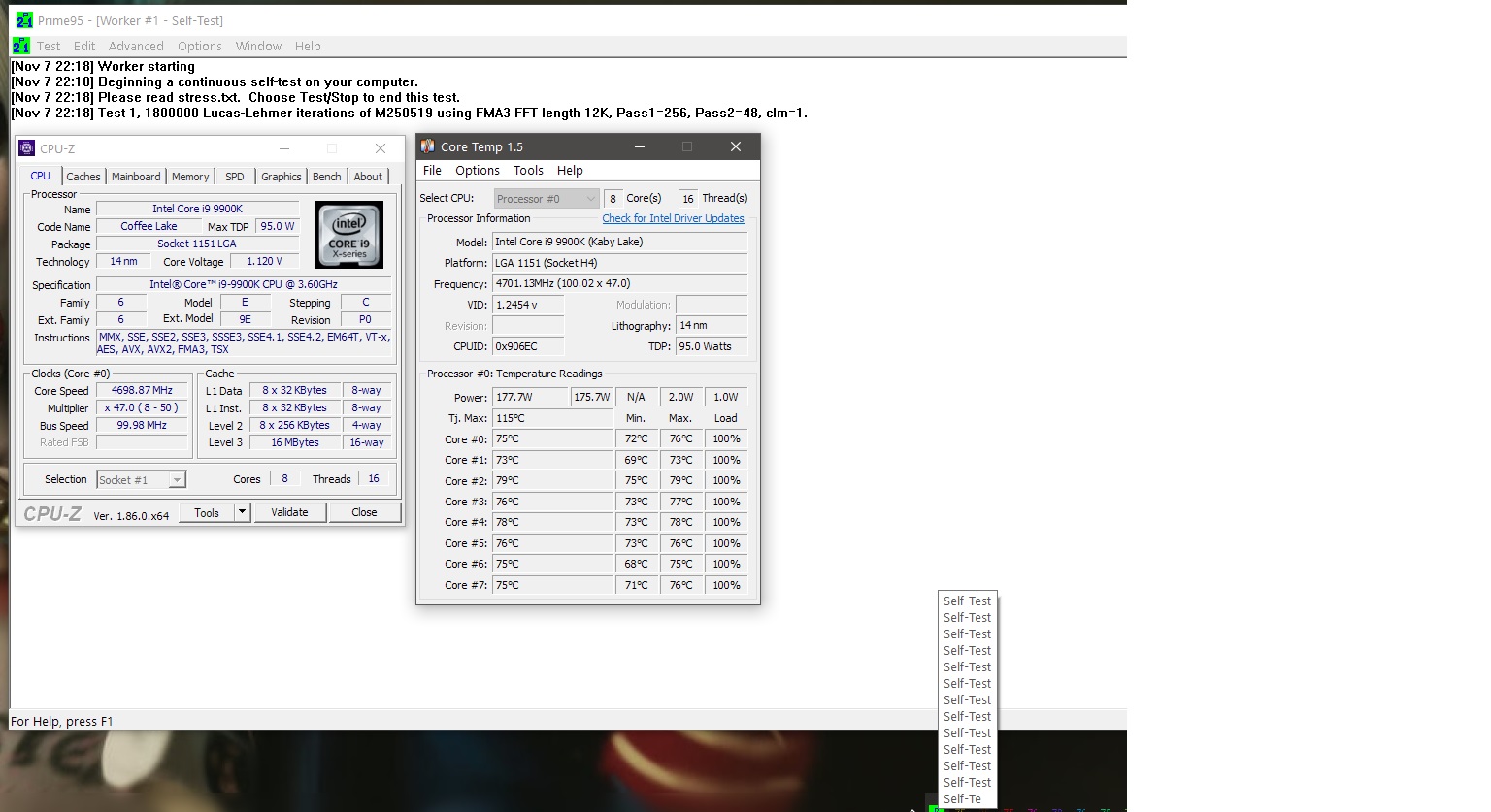The width and height of the screenshot is (1491, 812).
Task: Close the Core Temp window
Action: point(736,146)
